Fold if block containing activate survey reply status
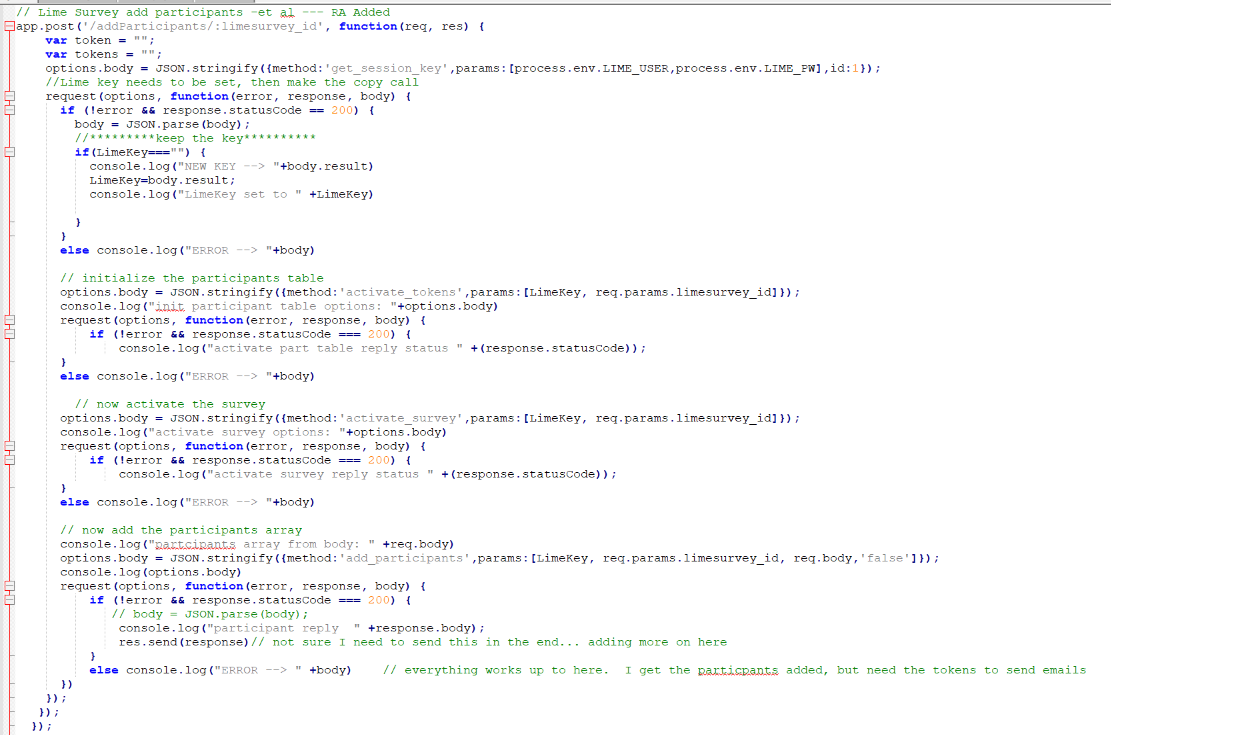The width and height of the screenshot is (1248, 750). [9, 460]
